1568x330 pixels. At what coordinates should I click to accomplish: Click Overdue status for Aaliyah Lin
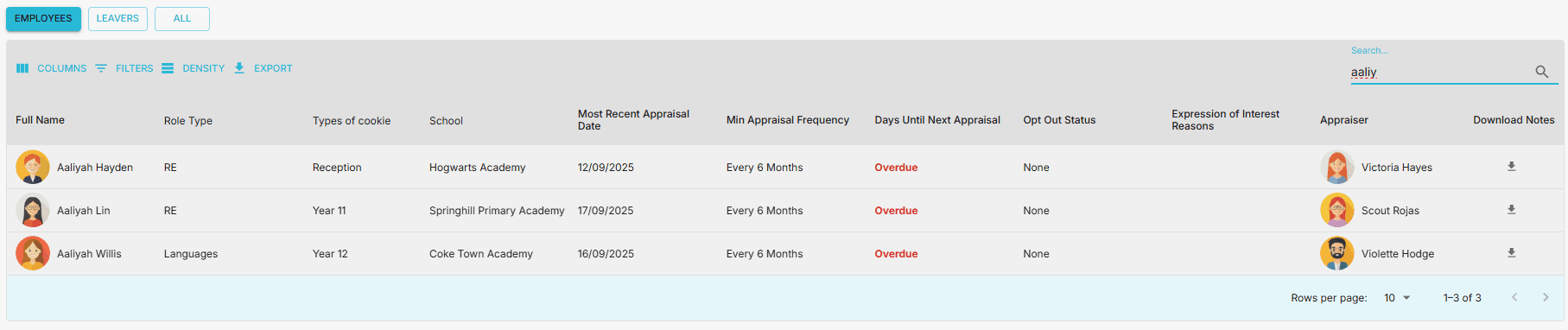pyautogui.click(x=896, y=211)
